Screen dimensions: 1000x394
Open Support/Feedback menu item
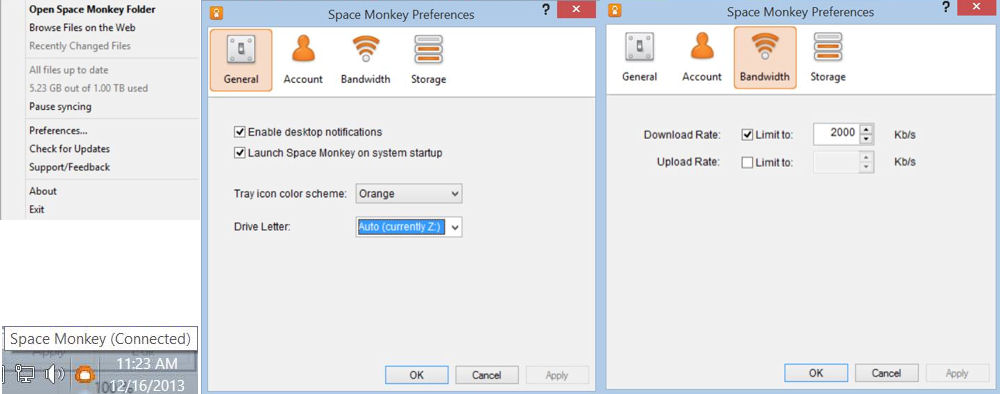[x=70, y=167]
